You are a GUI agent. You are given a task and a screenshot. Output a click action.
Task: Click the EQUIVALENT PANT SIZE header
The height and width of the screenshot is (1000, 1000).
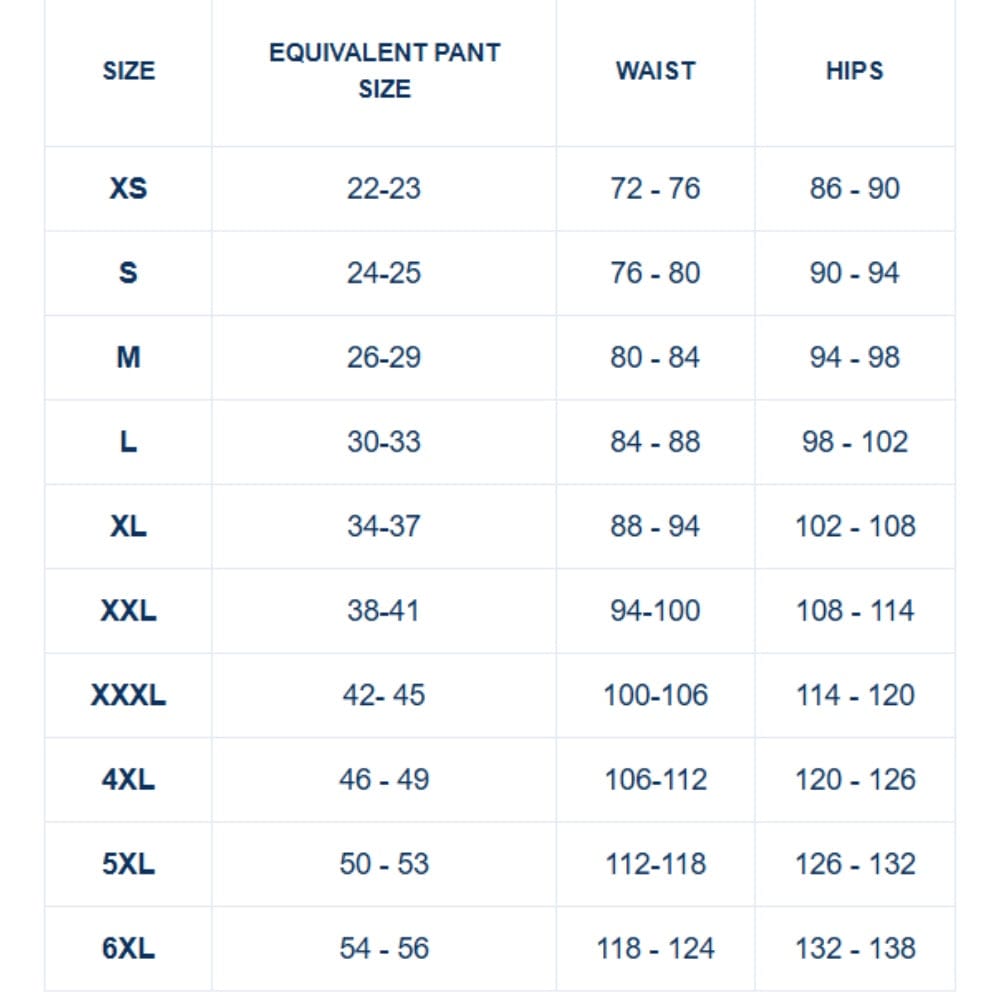pyautogui.click(x=384, y=71)
